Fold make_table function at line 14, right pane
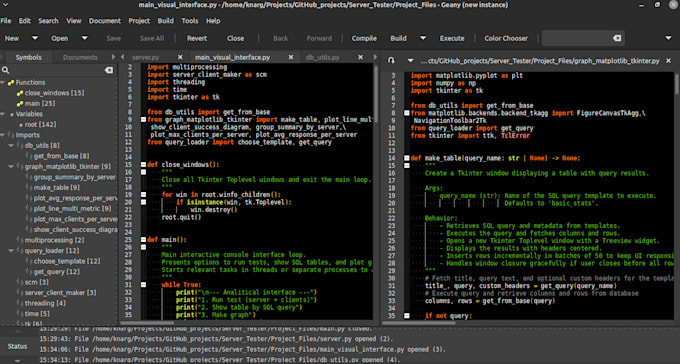This screenshot has width=680, height=364. point(407,158)
